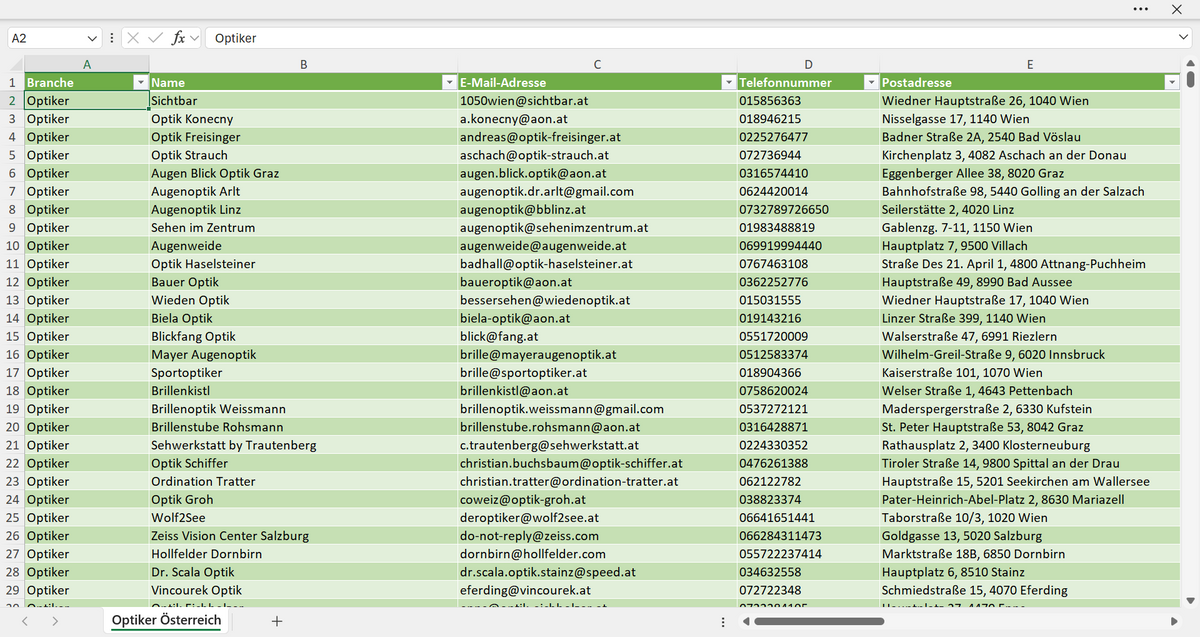Select the cell with augenweide@augenweide.at

tap(597, 246)
